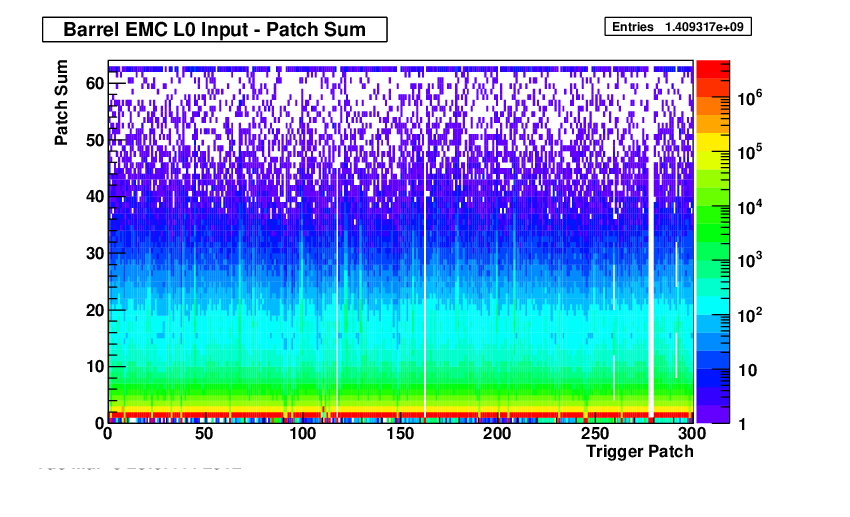
Task: Select the 'Patch Sum' y-axis title
Action: pyautogui.click(x=61, y=102)
